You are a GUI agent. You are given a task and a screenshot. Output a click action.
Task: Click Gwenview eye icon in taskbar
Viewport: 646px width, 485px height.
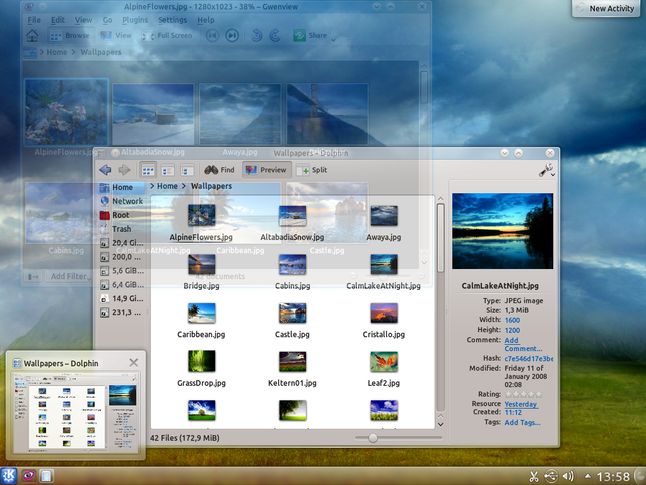[28, 476]
